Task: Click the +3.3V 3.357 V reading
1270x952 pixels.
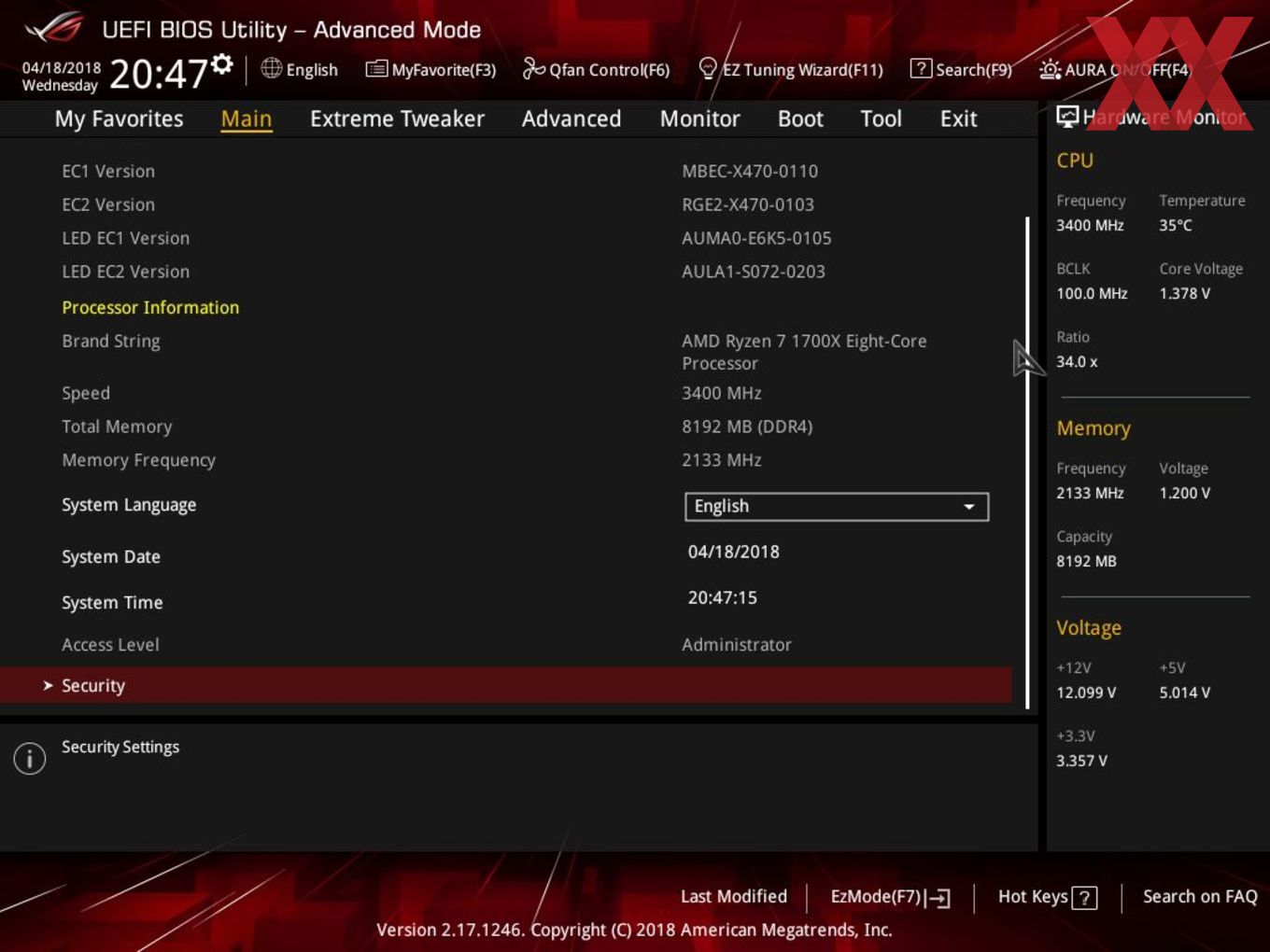Action: pyautogui.click(x=1081, y=761)
